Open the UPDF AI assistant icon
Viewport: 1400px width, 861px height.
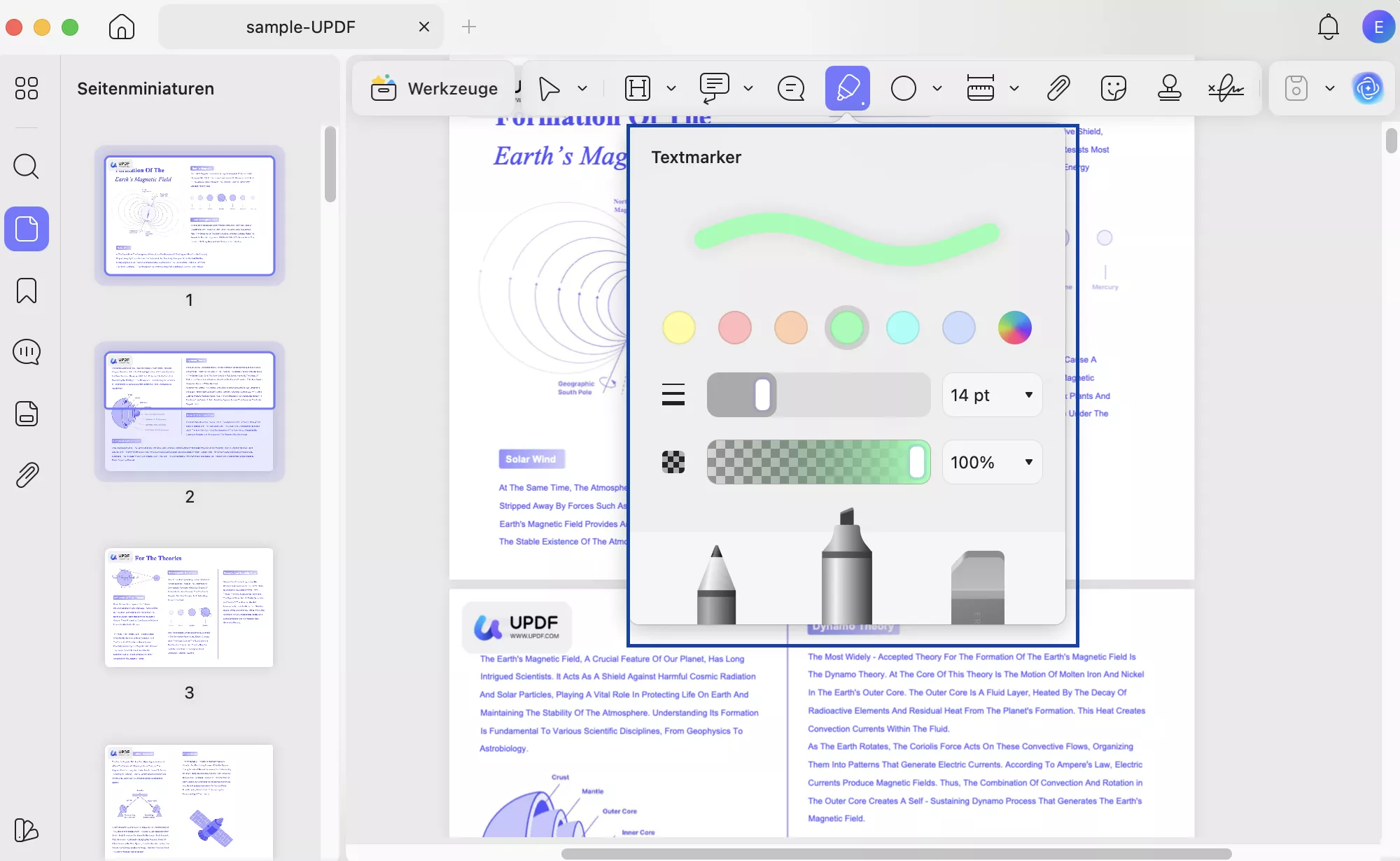[1368, 88]
